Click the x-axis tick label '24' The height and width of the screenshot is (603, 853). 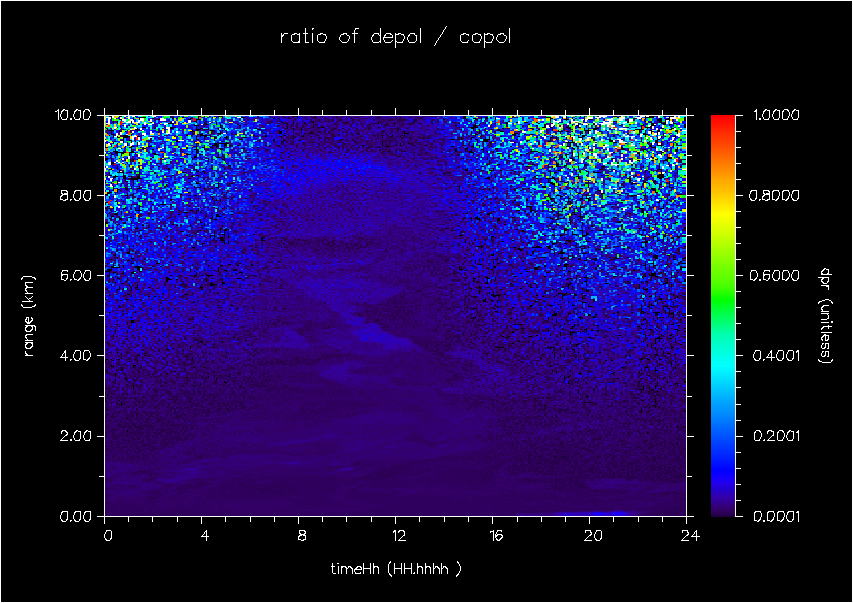(x=690, y=536)
